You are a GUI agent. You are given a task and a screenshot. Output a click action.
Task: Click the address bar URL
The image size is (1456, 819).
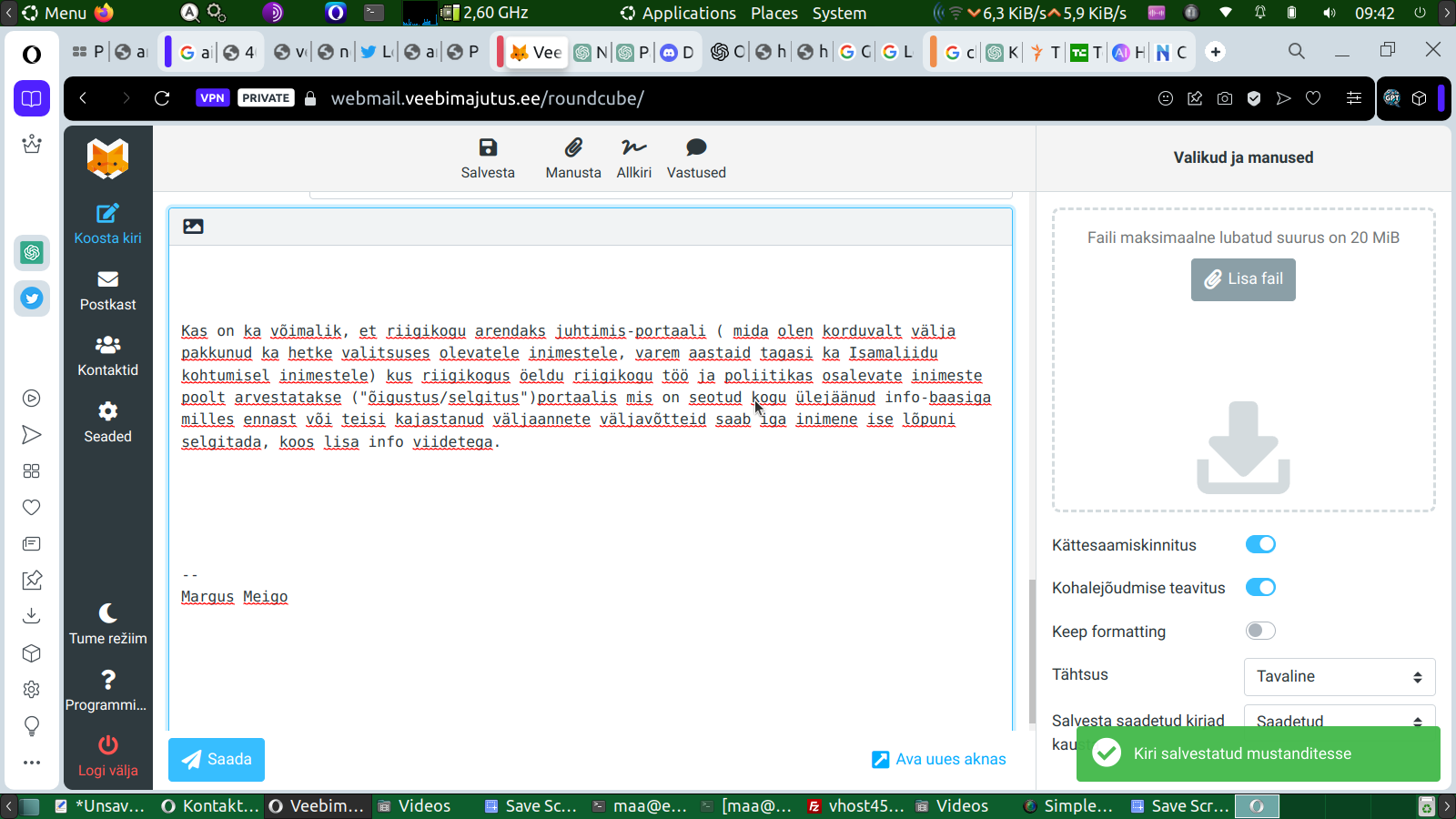tap(488, 98)
